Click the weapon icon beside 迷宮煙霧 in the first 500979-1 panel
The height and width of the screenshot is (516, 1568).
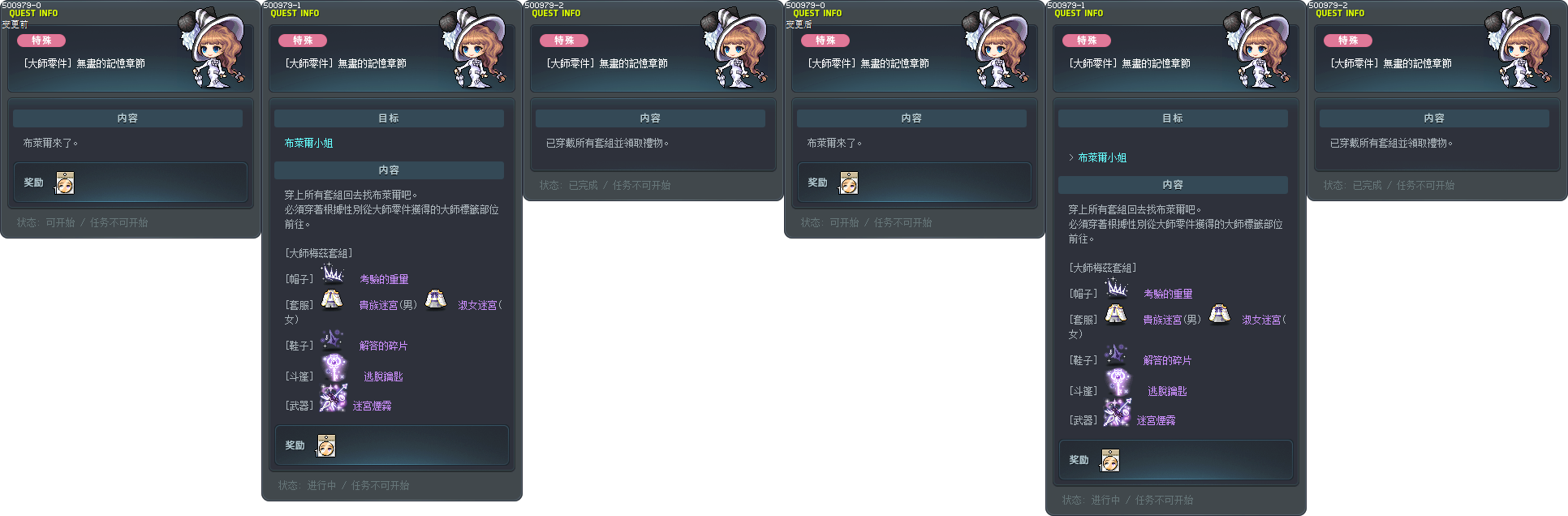(x=333, y=398)
